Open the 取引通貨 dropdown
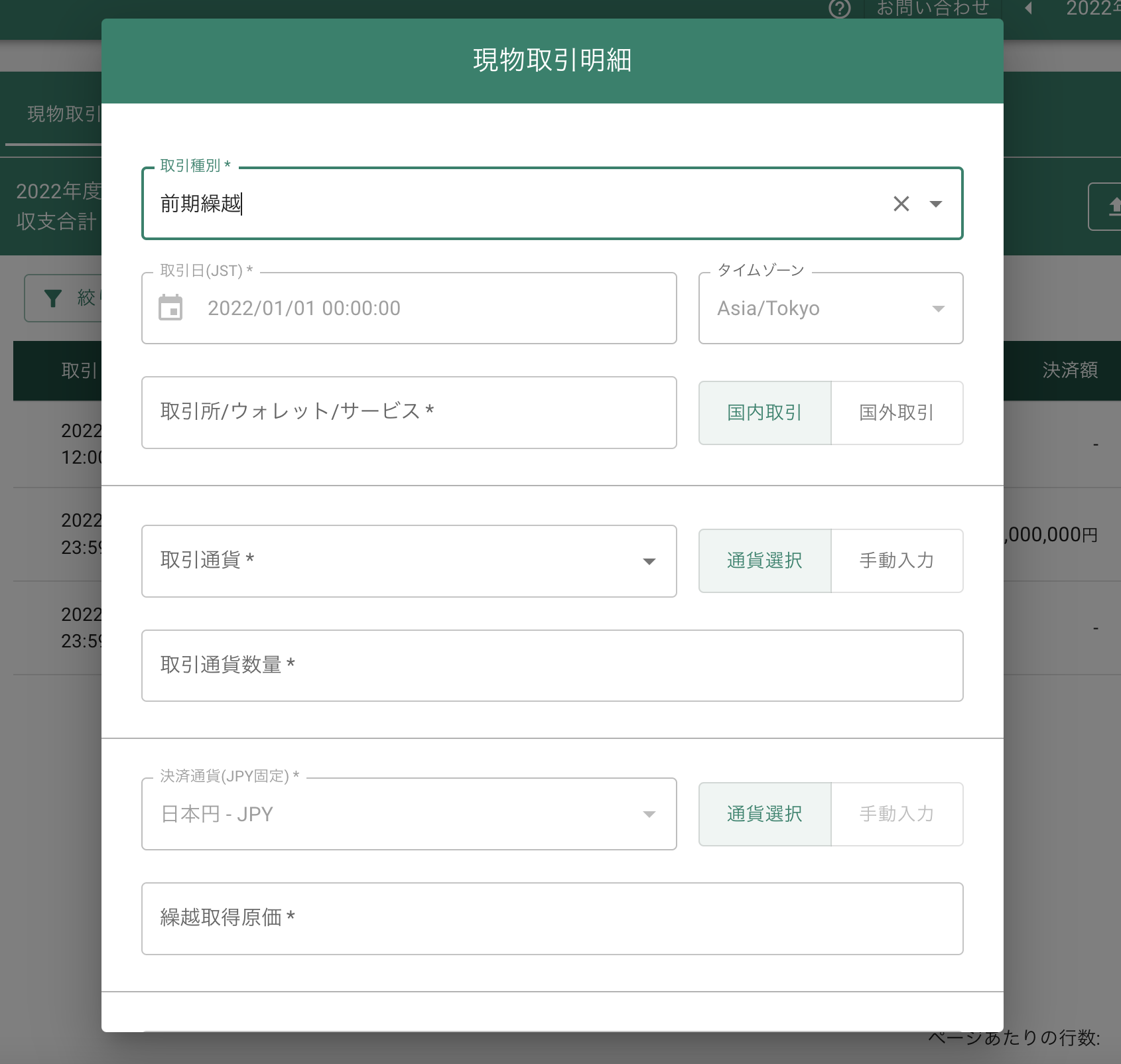 (409, 561)
